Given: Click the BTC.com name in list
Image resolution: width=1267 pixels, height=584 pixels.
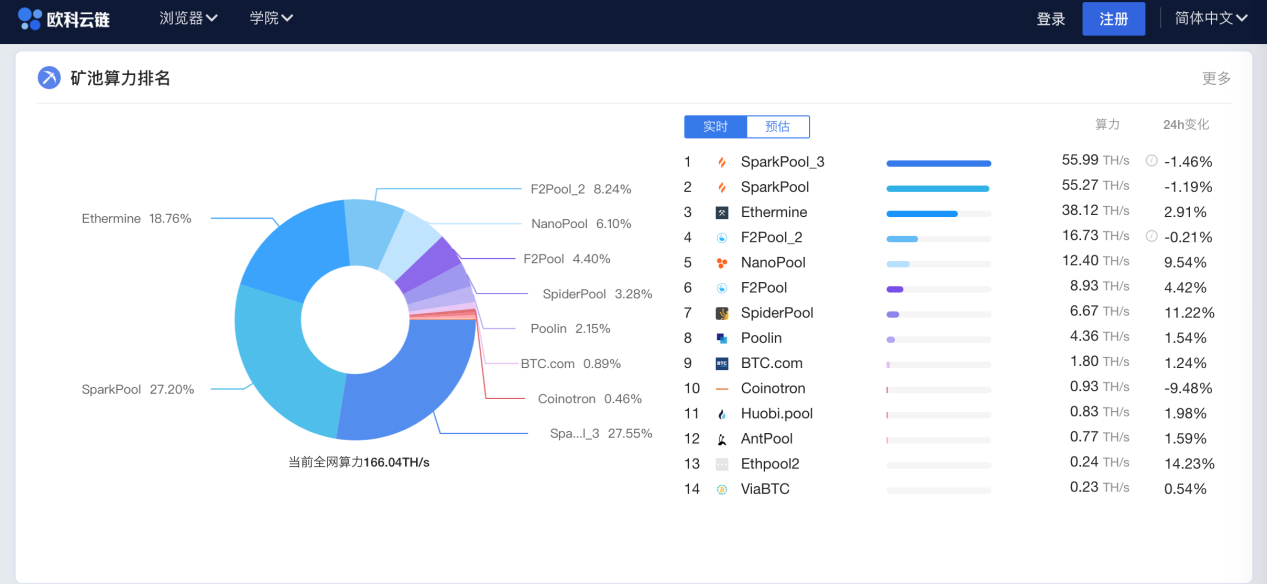Looking at the screenshot, I should [x=772, y=363].
